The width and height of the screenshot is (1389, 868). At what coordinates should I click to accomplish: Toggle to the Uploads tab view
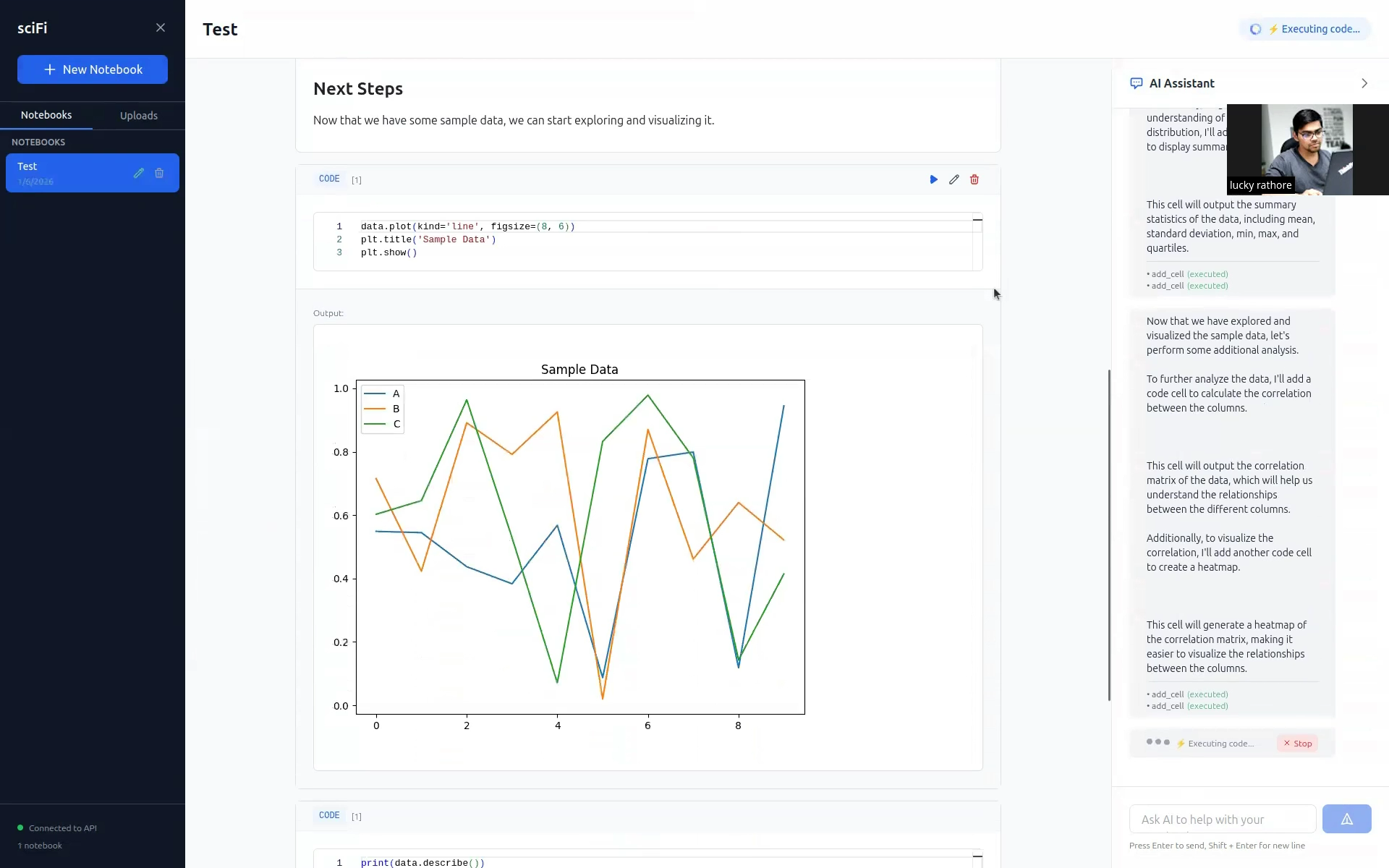(x=139, y=115)
